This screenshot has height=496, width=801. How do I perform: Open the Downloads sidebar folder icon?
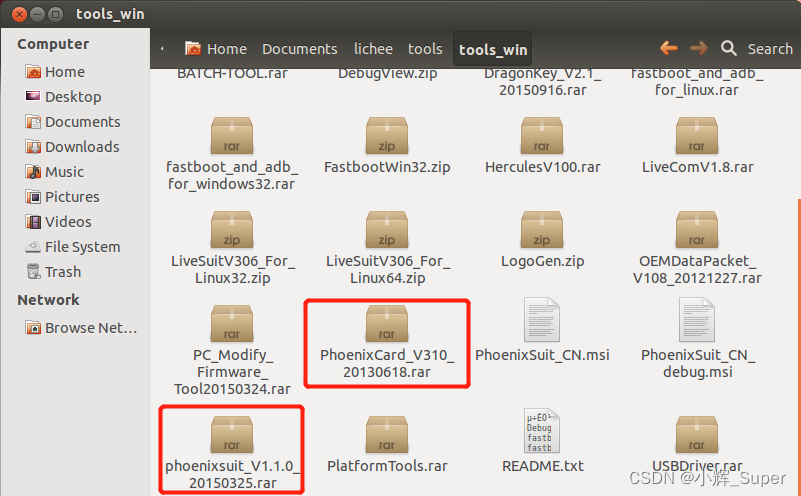pos(33,147)
